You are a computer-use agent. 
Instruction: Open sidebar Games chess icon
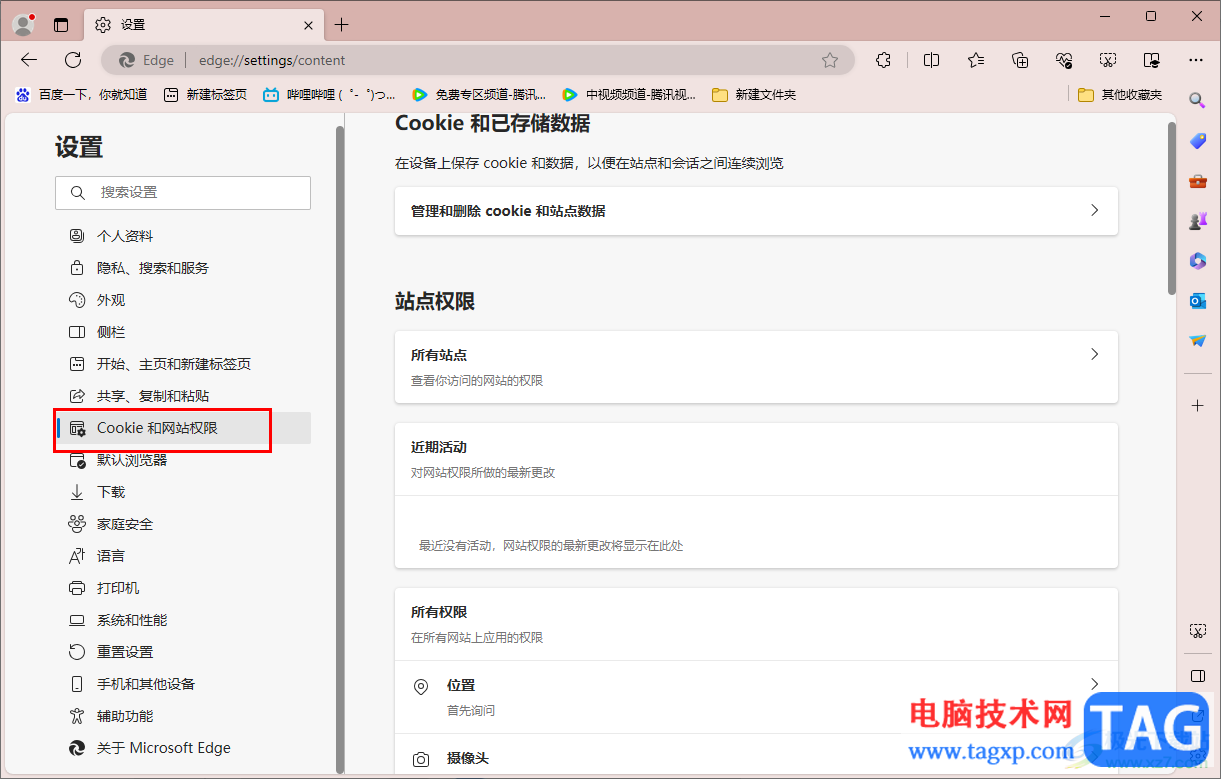point(1197,221)
